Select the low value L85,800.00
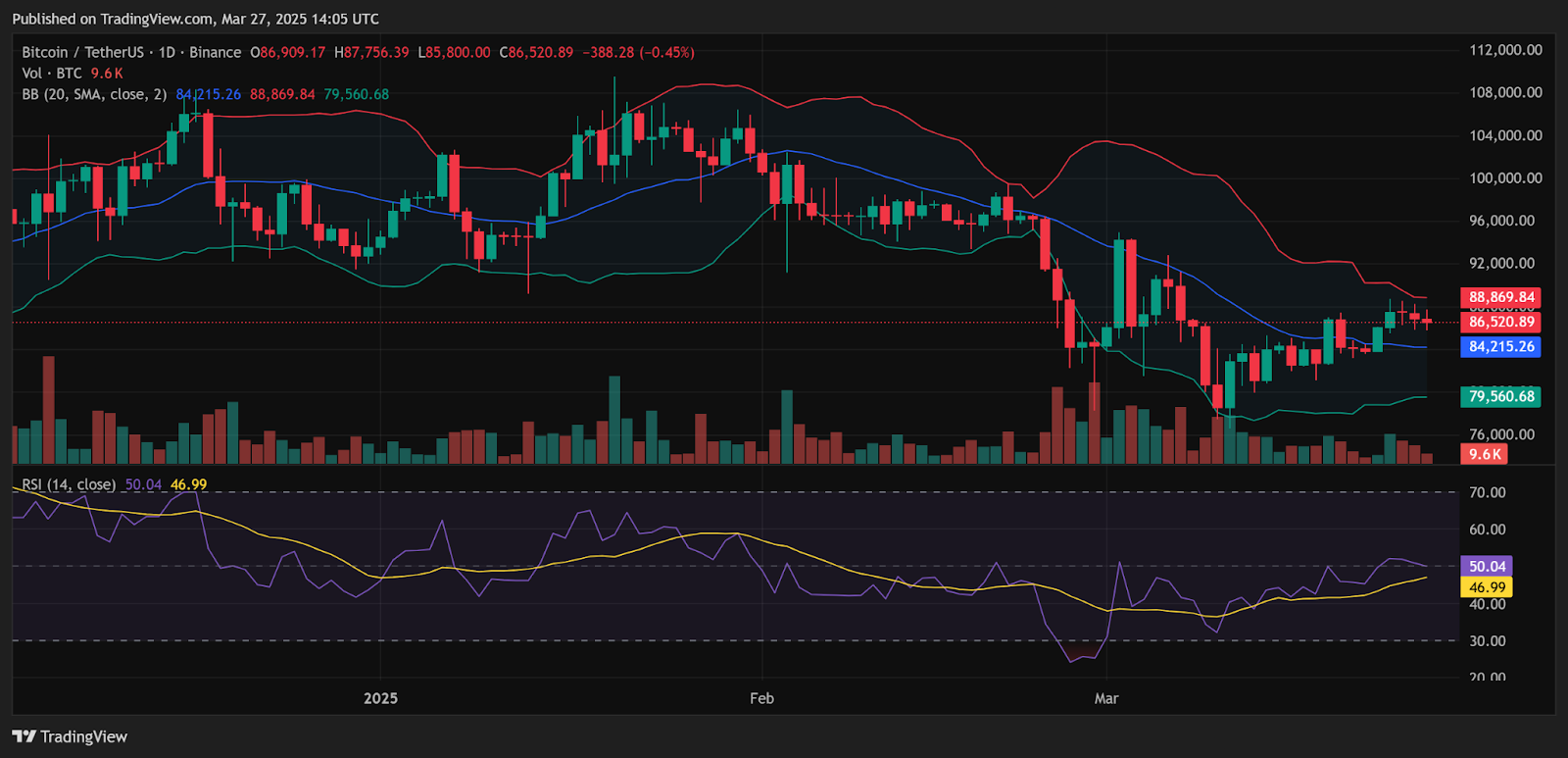Screen dimensions: 1568x758 point(454,52)
